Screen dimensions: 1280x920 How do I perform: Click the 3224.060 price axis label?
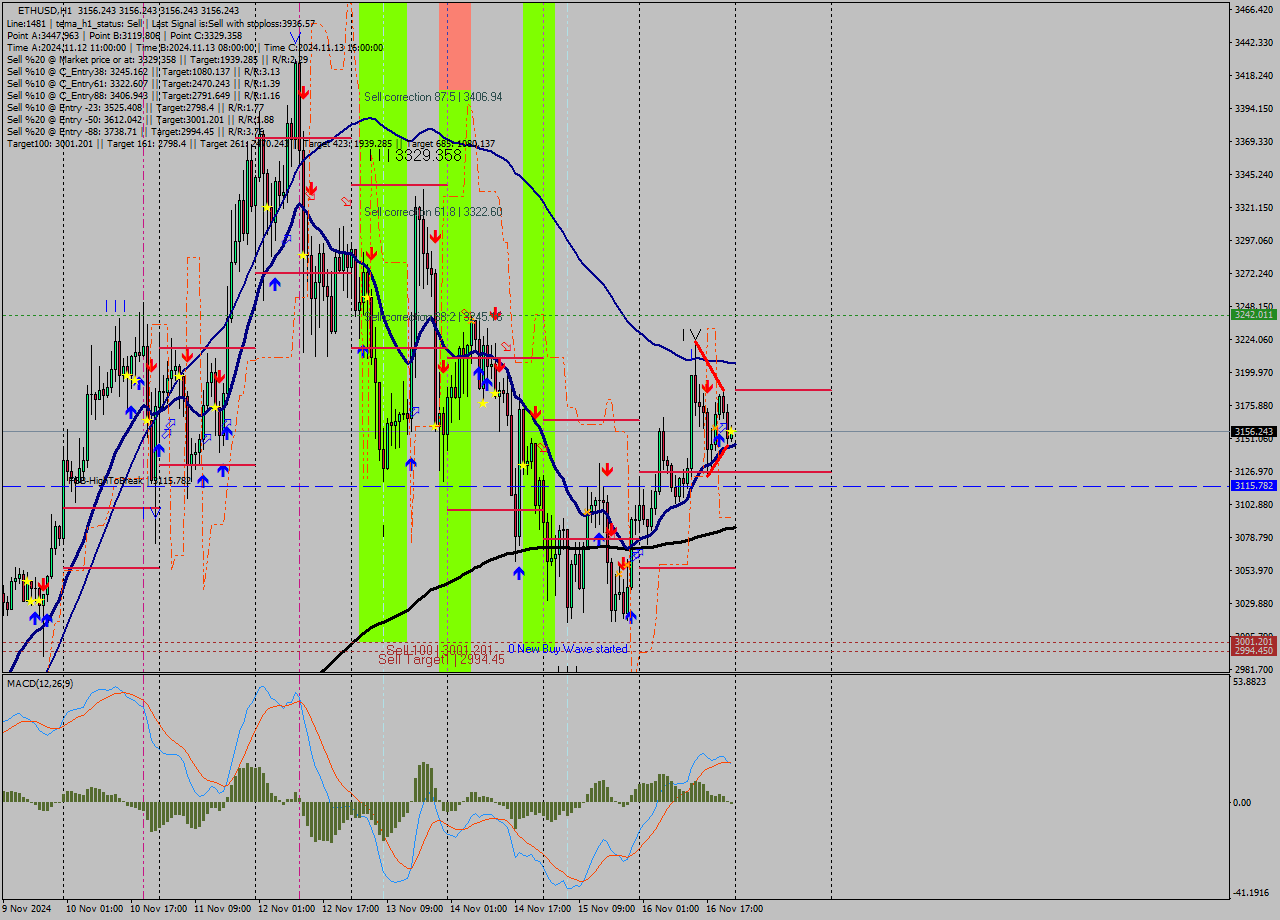(x=1253, y=339)
